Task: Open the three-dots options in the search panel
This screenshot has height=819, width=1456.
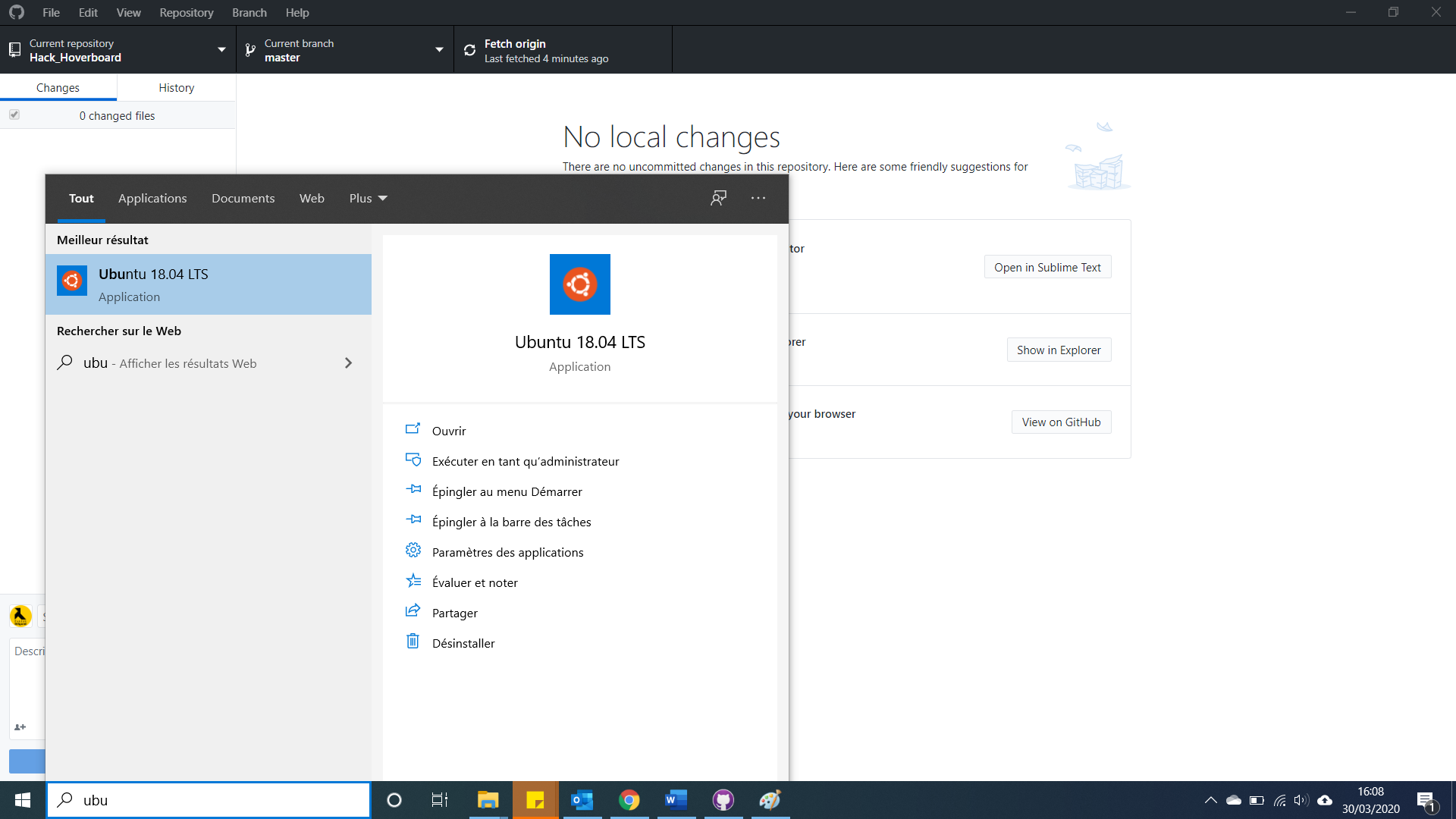Action: 758,198
